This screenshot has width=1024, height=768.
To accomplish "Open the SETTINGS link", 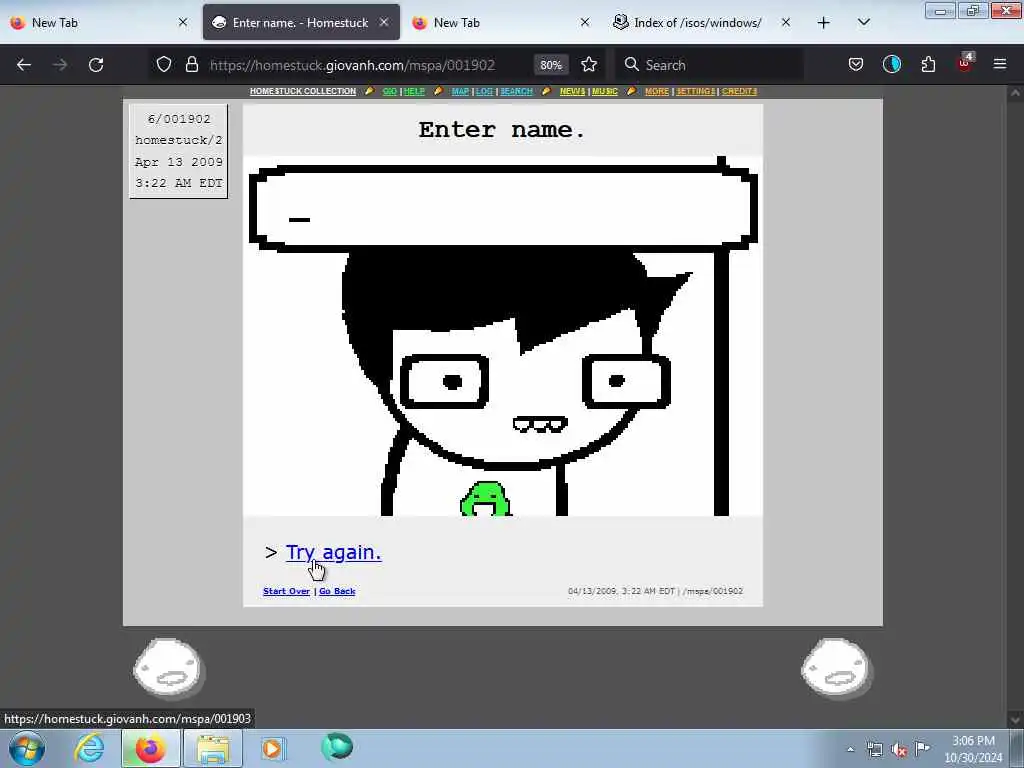I will [696, 91].
